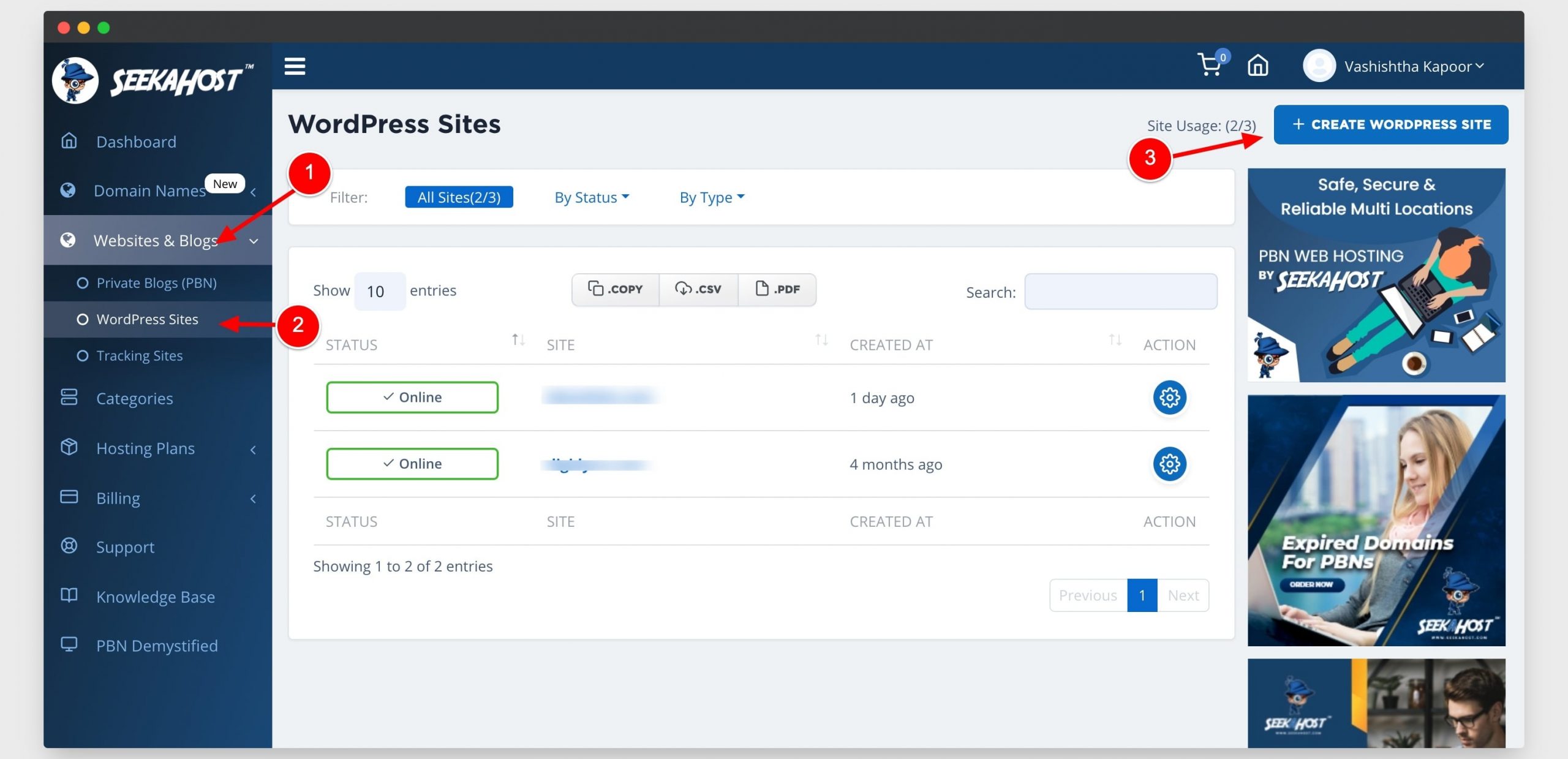Click the Search input field
The image size is (1568, 759).
[x=1119, y=290]
